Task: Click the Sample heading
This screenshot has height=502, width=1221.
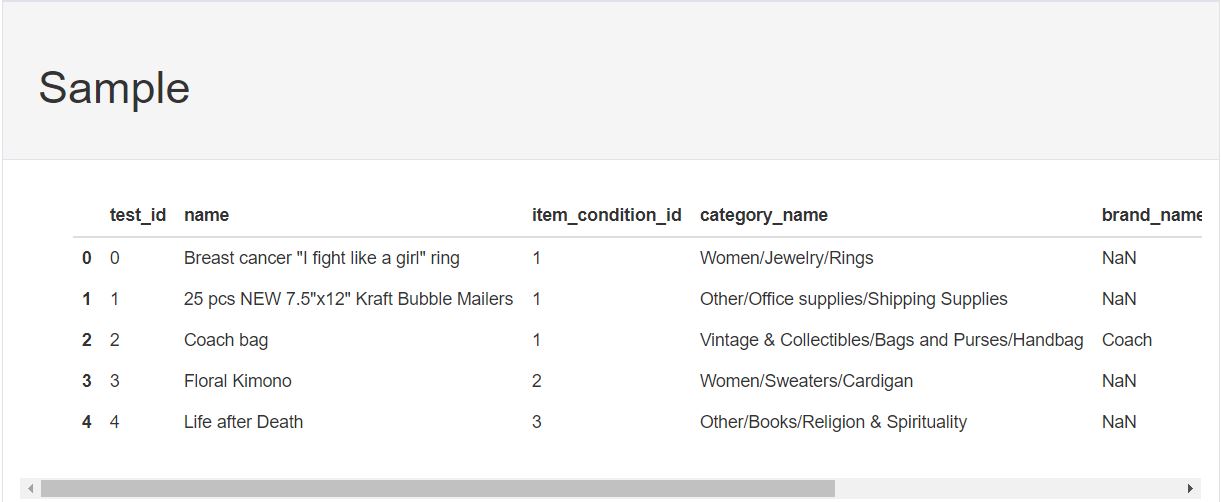Action: [x=114, y=88]
